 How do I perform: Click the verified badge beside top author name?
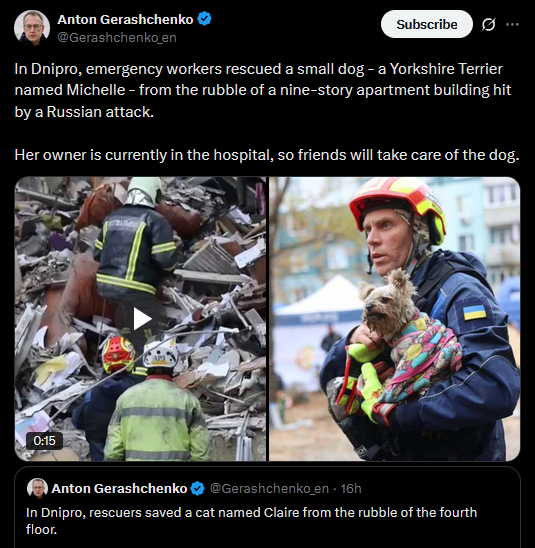tap(204, 19)
